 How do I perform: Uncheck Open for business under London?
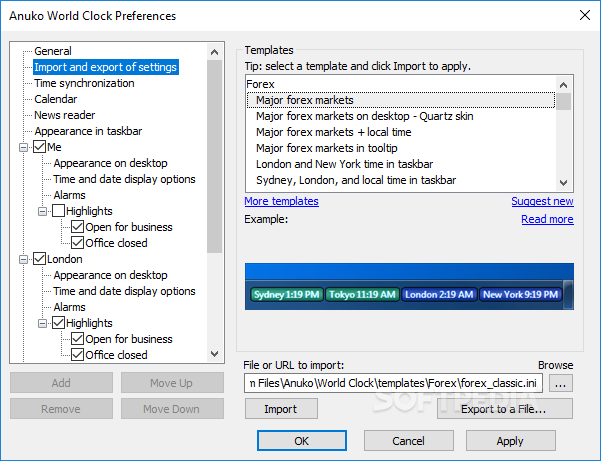[77, 339]
